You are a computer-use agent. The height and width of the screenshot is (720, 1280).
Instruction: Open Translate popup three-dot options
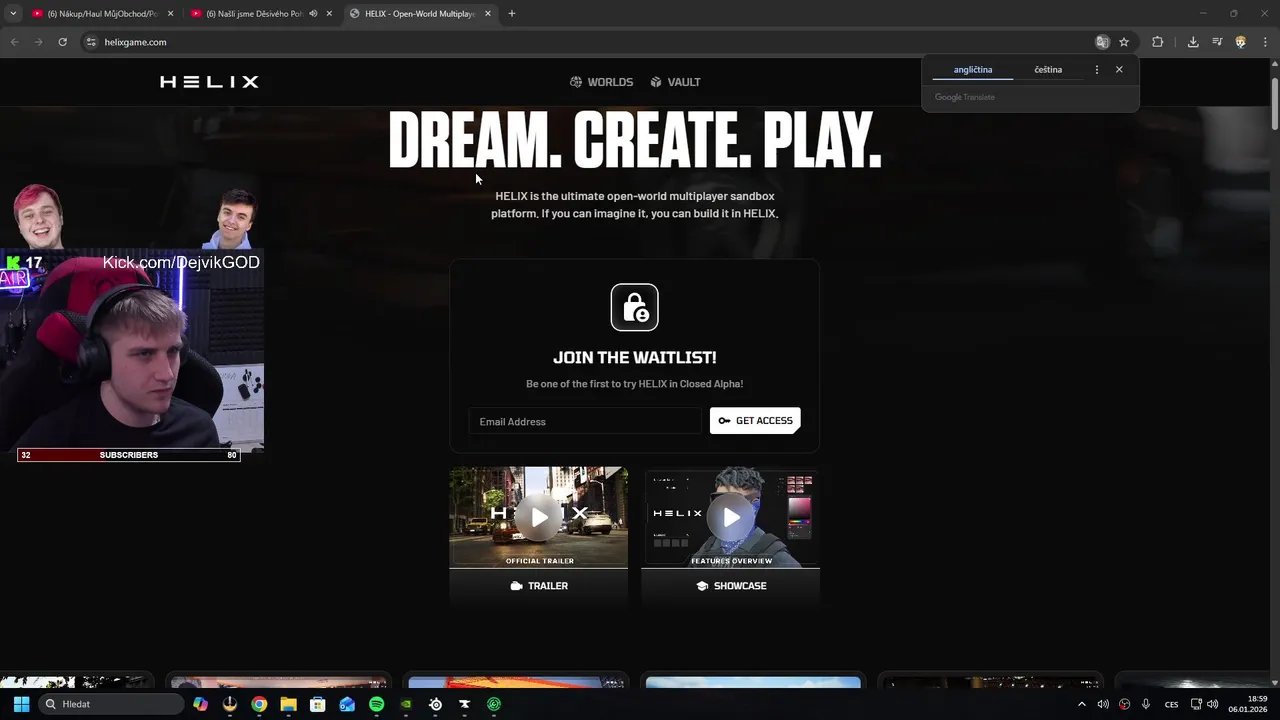click(x=1097, y=70)
